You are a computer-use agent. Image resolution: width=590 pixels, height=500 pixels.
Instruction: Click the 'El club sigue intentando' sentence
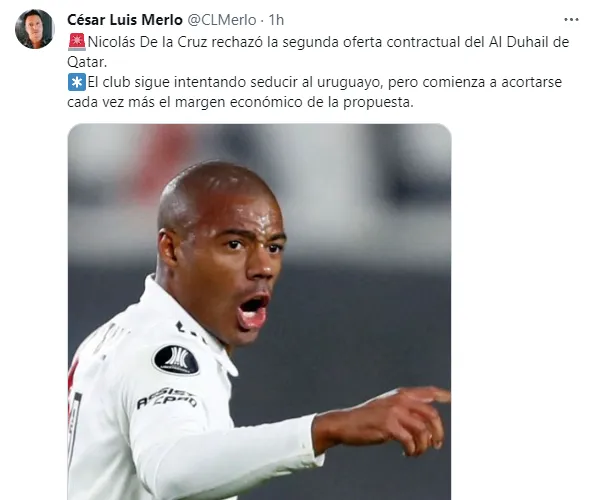[x=167, y=82]
